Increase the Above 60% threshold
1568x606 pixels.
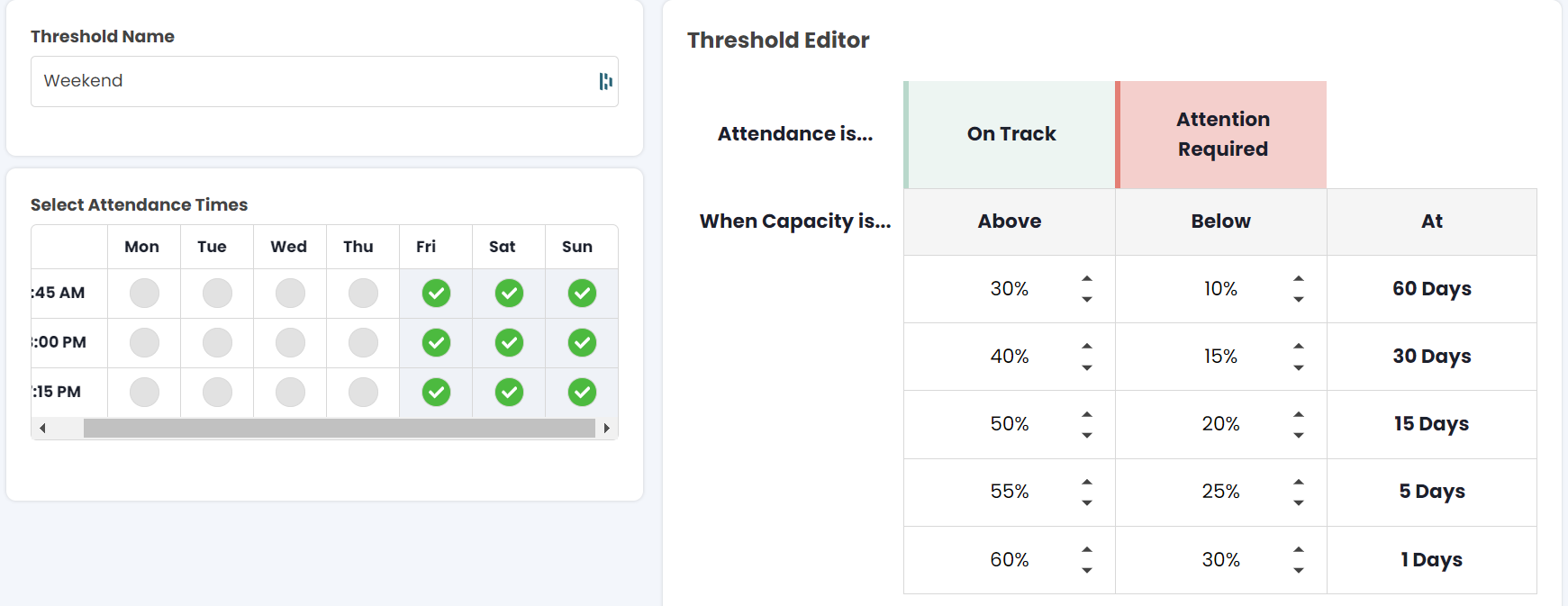(x=1087, y=549)
